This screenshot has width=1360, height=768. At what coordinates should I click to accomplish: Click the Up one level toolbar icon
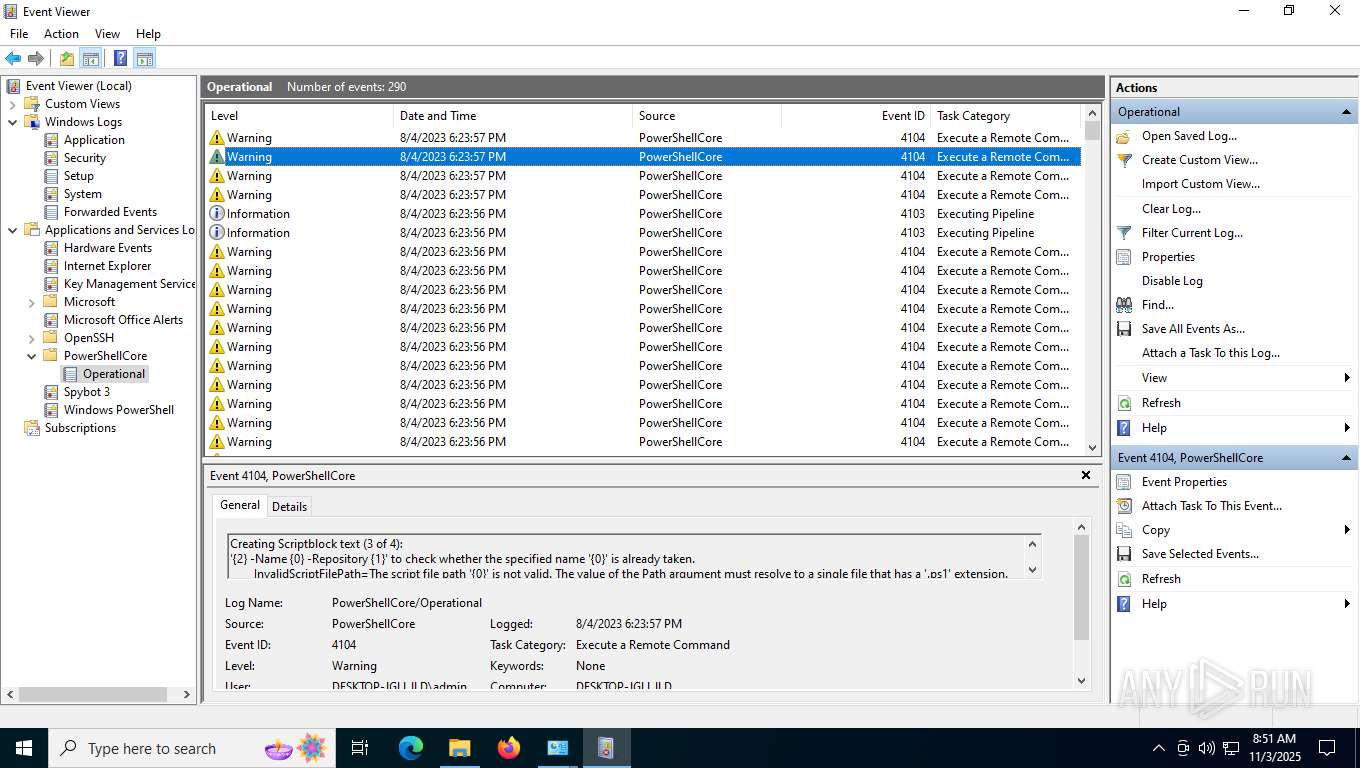click(x=67, y=58)
